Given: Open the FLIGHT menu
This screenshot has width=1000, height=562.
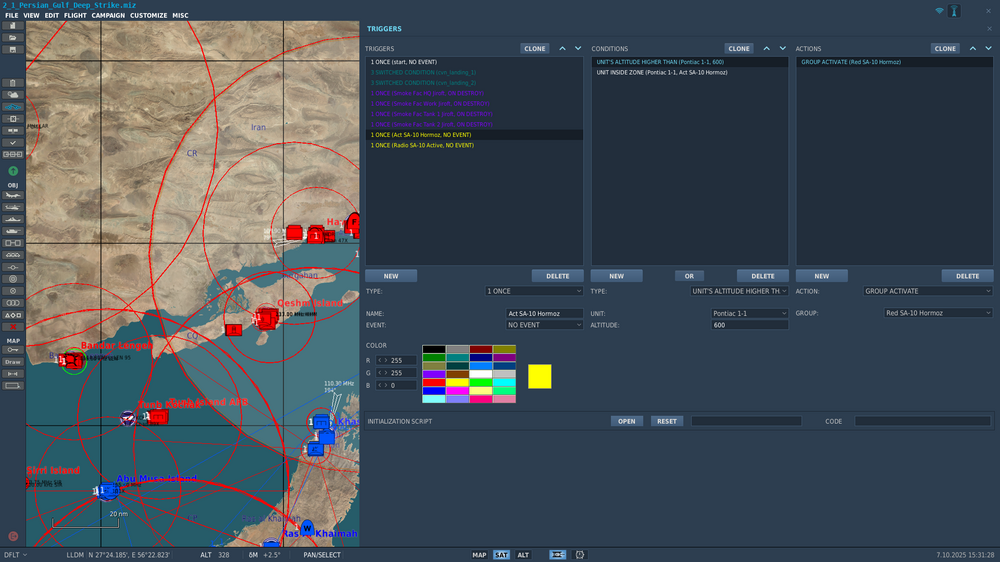Looking at the screenshot, I should coord(75,16).
